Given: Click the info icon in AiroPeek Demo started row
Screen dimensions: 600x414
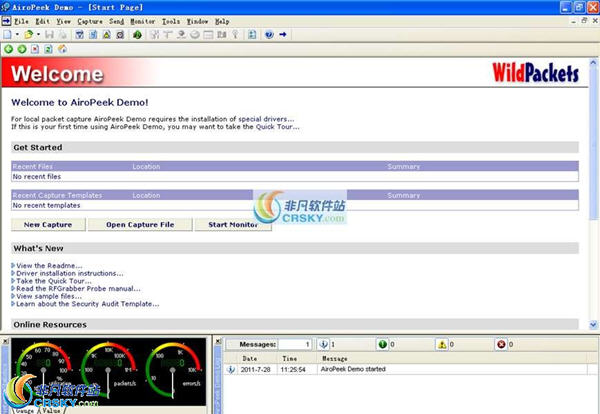Looking at the screenshot, I should [x=231, y=370].
